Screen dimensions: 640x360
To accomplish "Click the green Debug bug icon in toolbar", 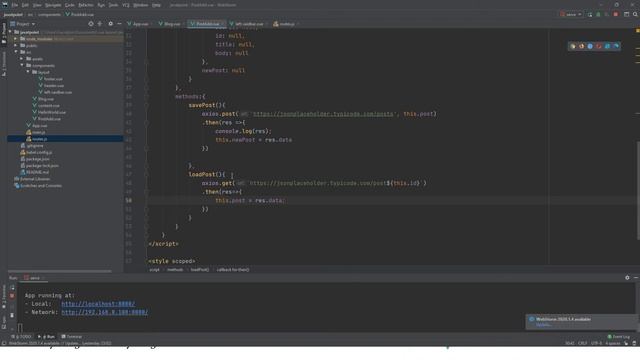I will coord(598,14).
